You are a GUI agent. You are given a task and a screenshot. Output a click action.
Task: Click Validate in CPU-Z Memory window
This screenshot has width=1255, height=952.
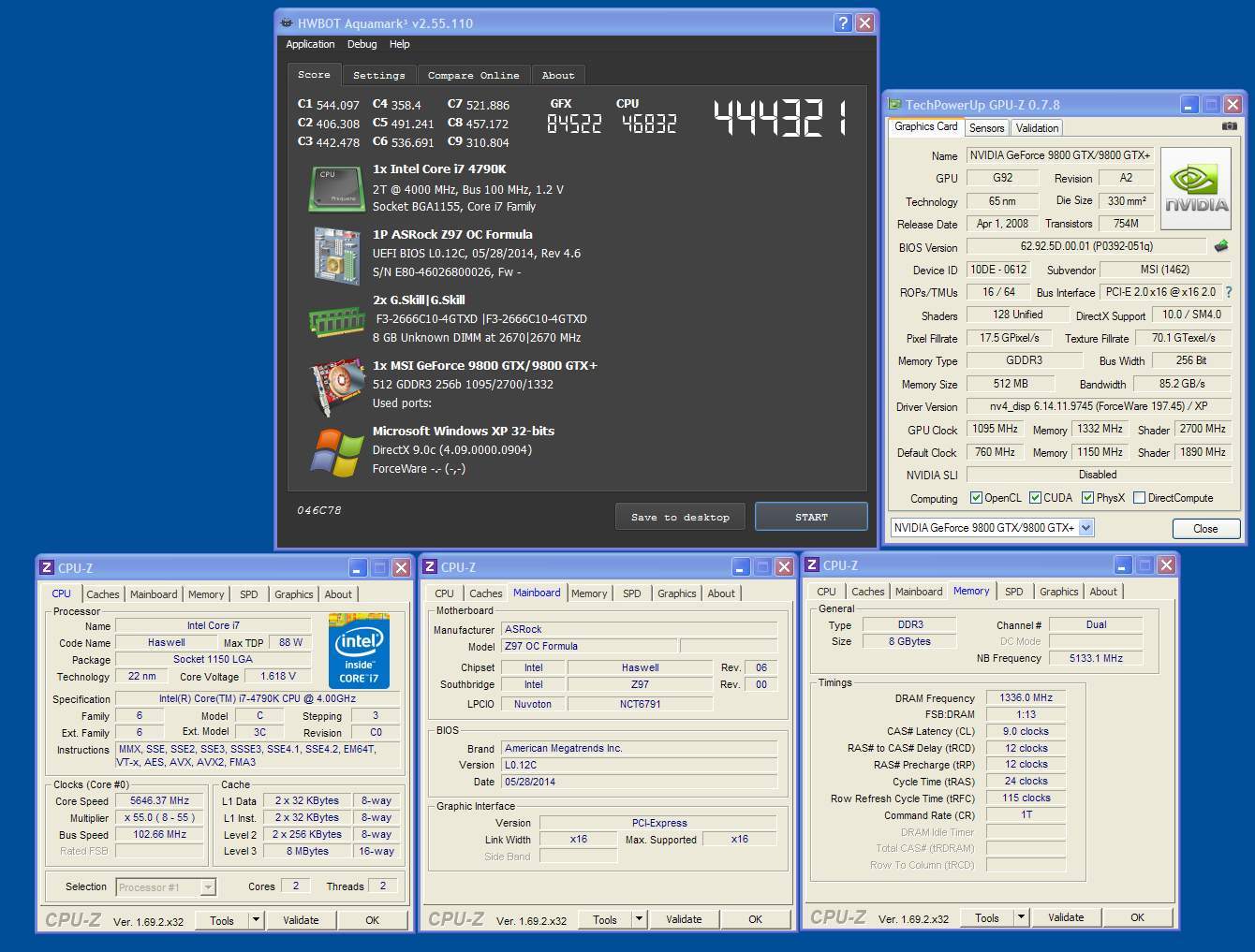1066,918
